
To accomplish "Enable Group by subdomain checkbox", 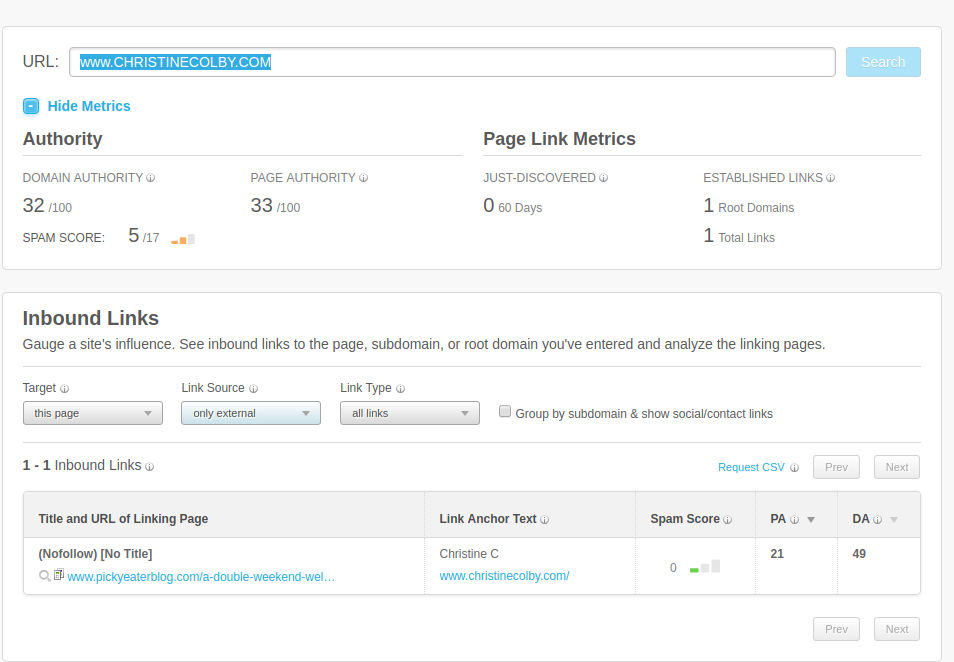I will click(505, 412).
